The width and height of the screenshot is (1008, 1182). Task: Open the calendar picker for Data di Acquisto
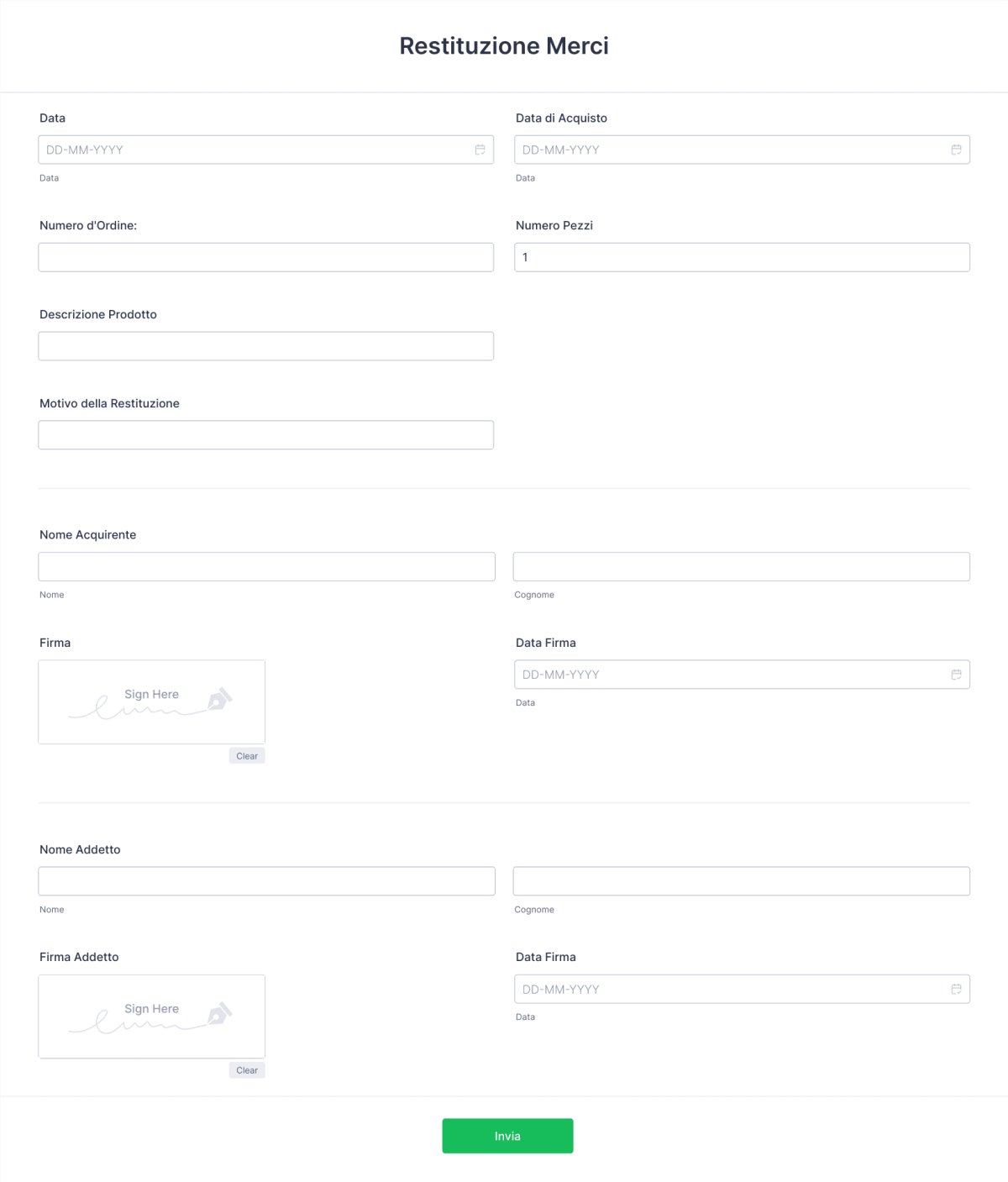pos(957,149)
